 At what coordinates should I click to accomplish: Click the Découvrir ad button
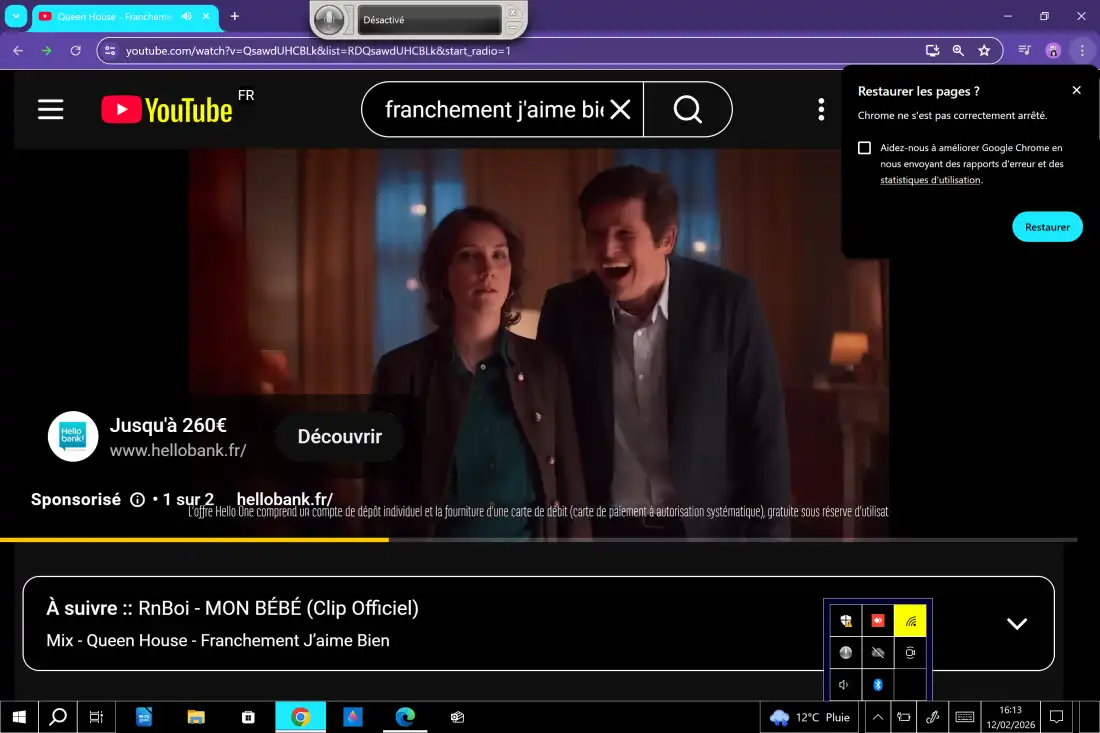point(340,437)
